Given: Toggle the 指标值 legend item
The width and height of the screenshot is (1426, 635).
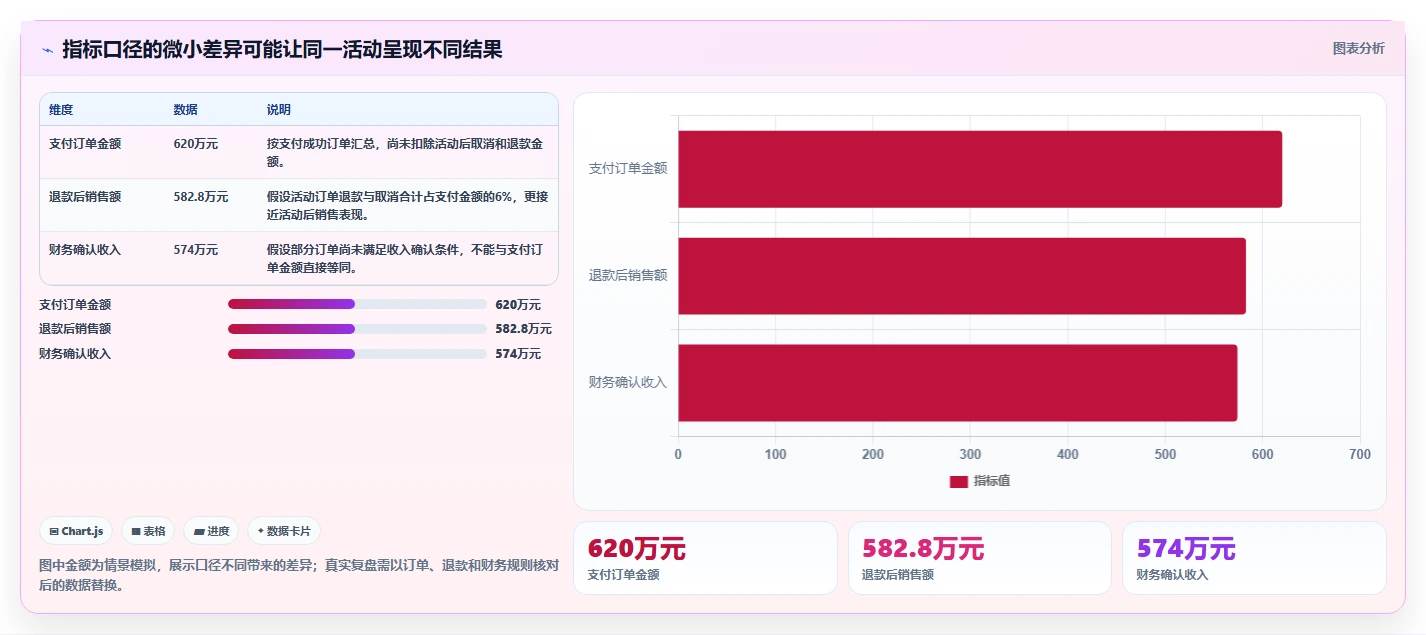Looking at the screenshot, I should tap(980, 481).
